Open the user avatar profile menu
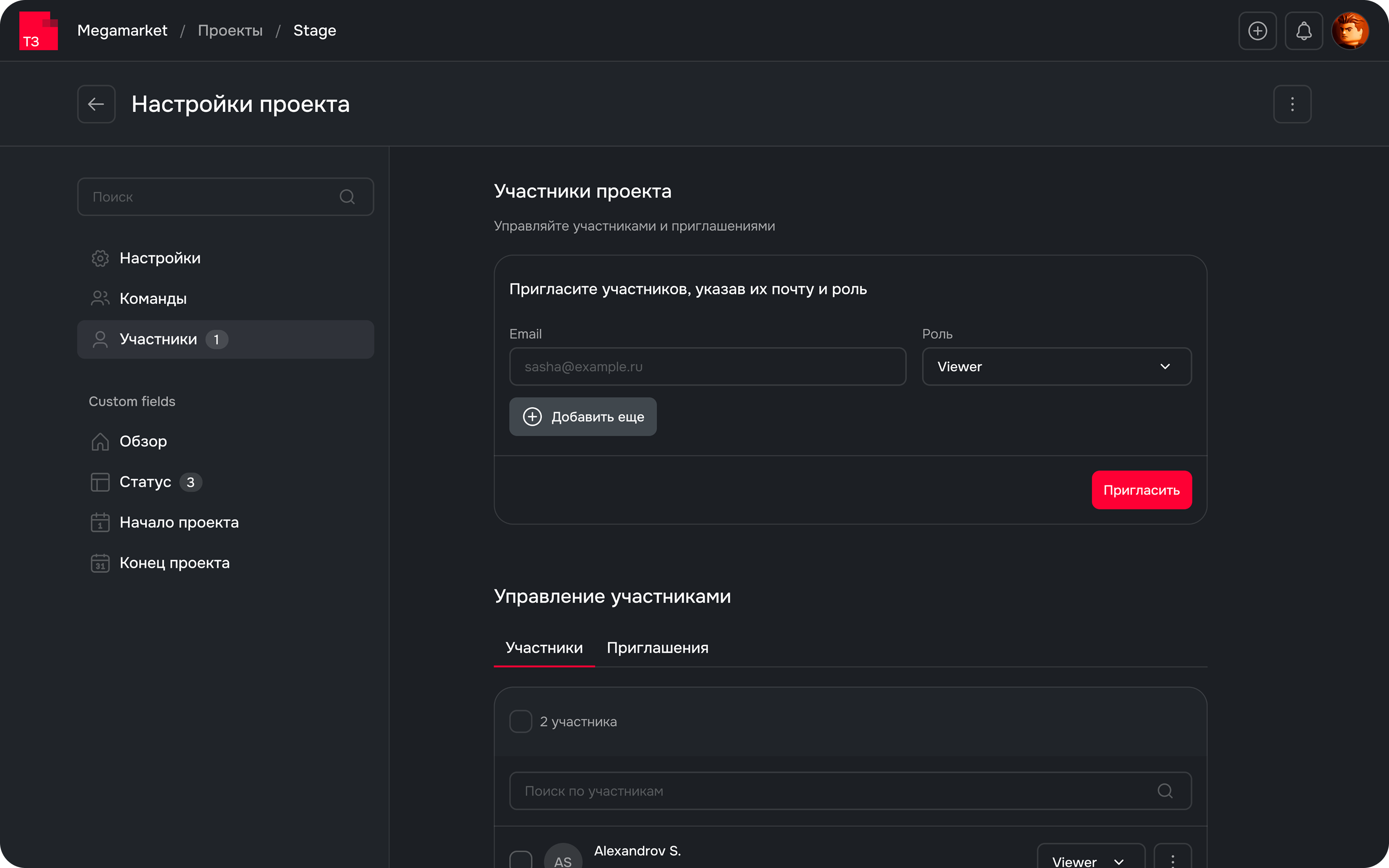This screenshot has height=868, width=1389. point(1350,31)
